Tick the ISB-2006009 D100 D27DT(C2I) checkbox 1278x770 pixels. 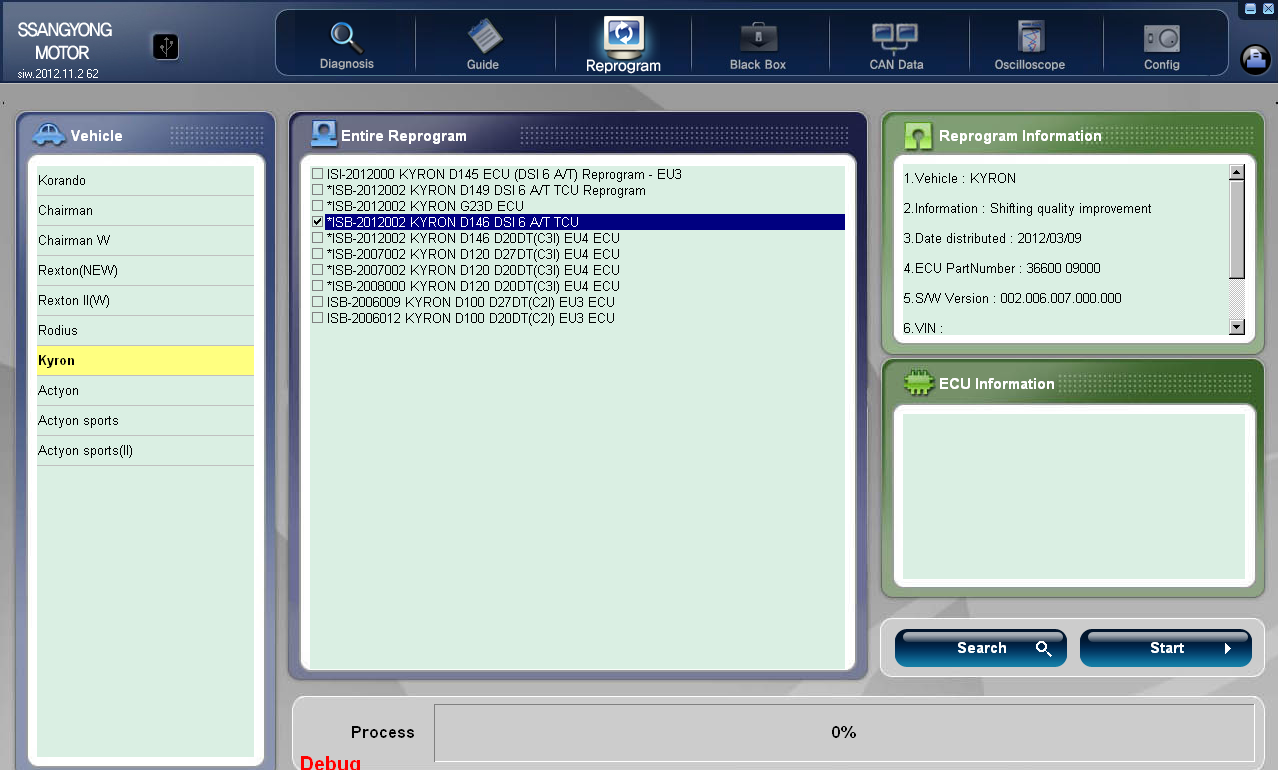pos(317,302)
